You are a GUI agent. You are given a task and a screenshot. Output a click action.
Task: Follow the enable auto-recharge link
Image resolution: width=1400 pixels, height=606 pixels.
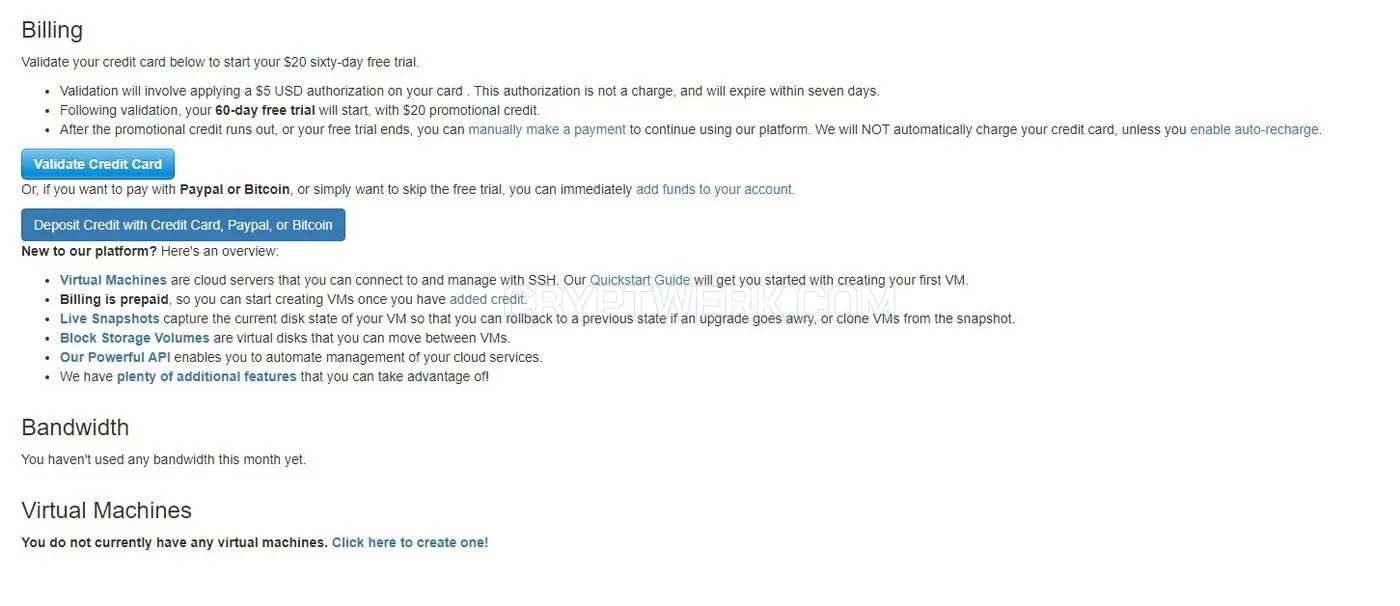point(1254,129)
